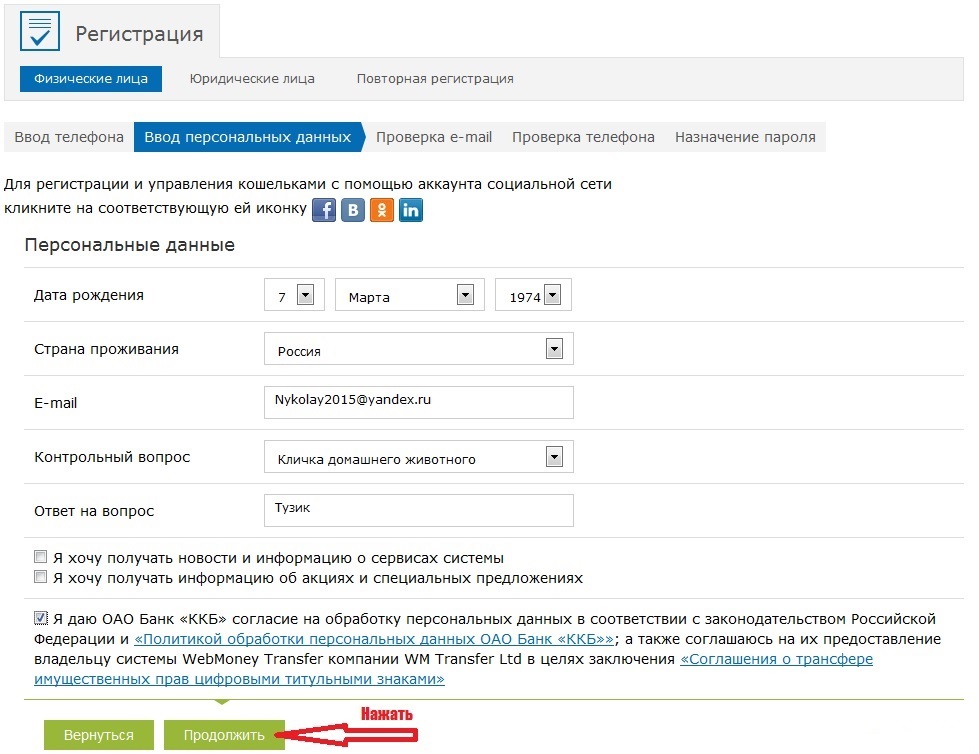Click the Facebook social login icon
This screenshot has width=979, height=754.
click(324, 210)
